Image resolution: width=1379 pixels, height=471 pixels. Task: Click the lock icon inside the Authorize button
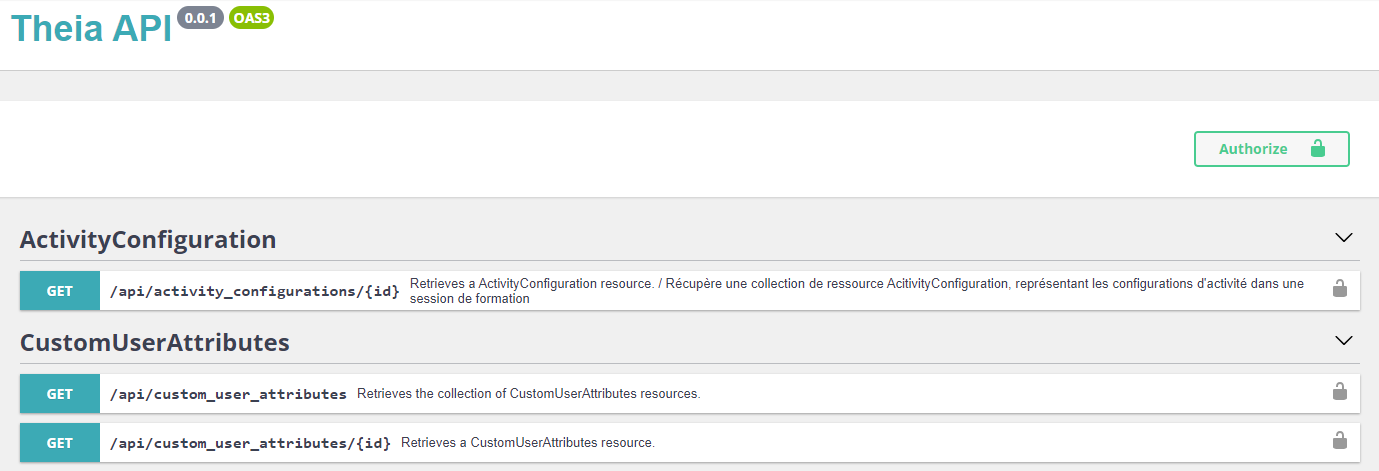pos(1317,149)
